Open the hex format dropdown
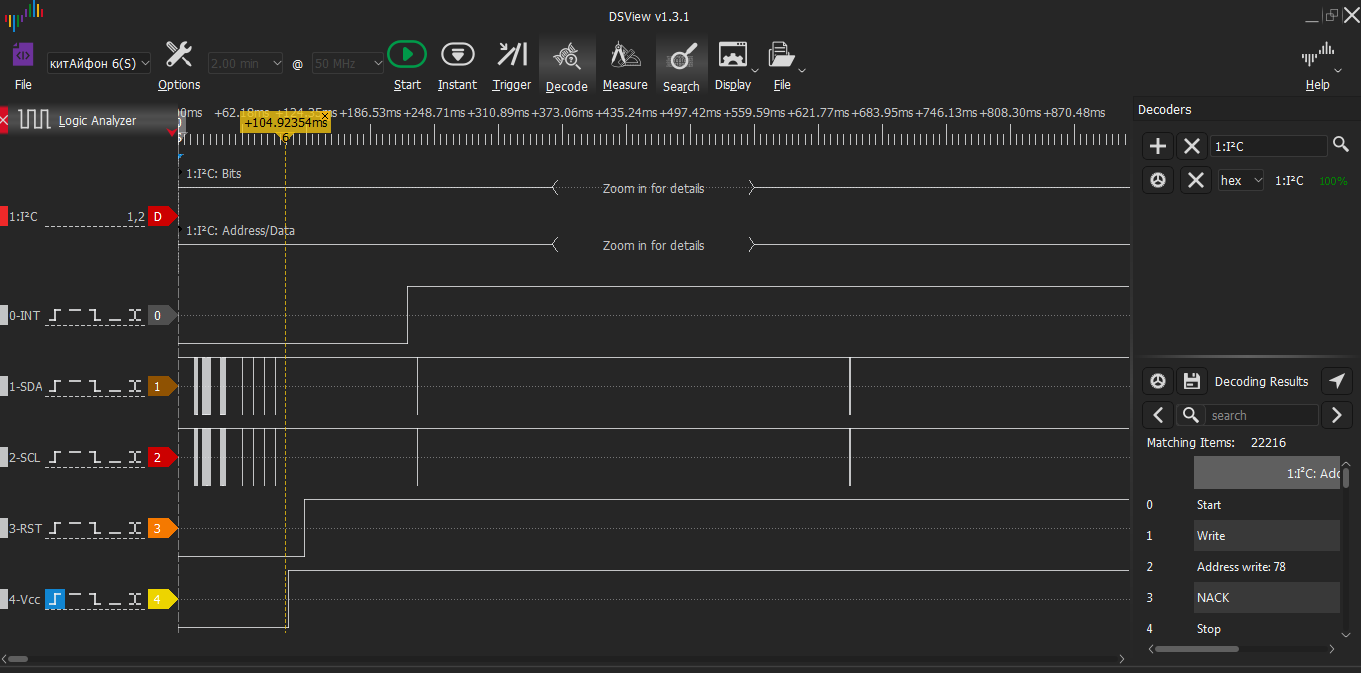This screenshot has width=1361, height=673. 1240,181
